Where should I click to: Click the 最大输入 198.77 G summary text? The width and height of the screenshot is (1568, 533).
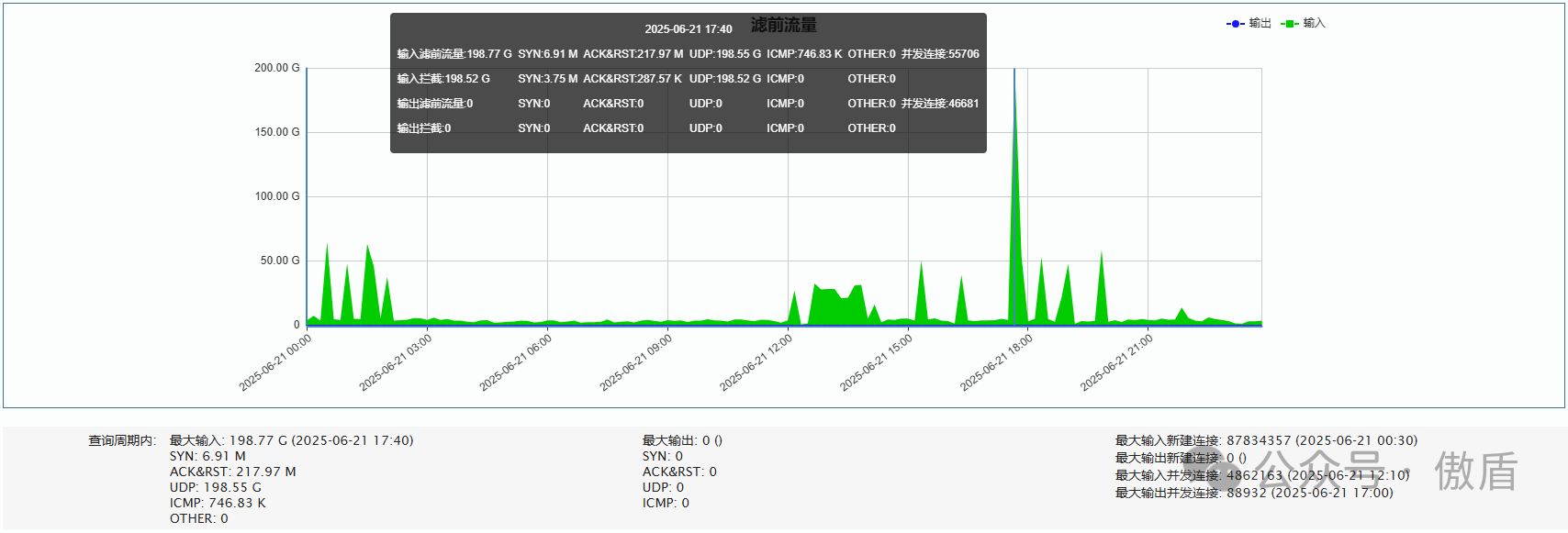point(291,440)
